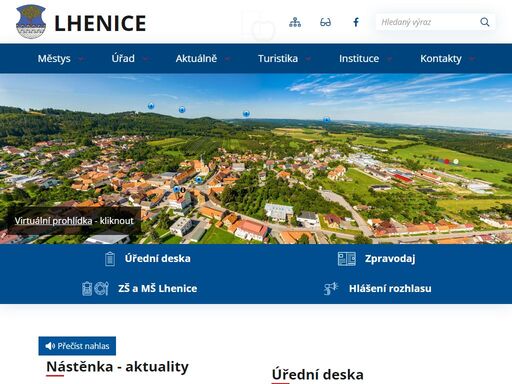
Task: Click Virtuální prohlídka - kliknout link
Action: coord(74,221)
